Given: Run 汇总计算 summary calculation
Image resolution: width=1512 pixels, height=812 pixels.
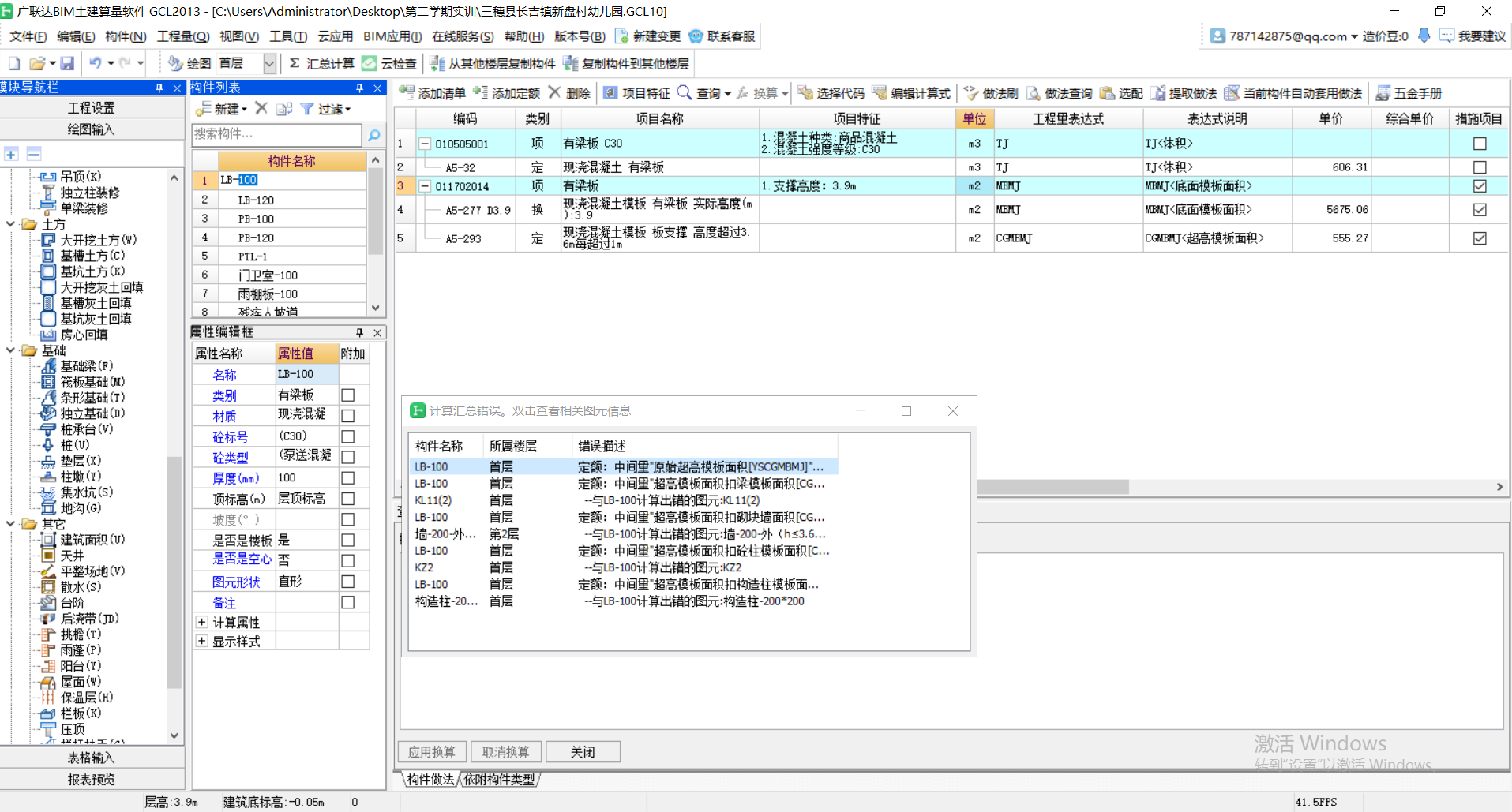Looking at the screenshot, I should click(x=321, y=63).
